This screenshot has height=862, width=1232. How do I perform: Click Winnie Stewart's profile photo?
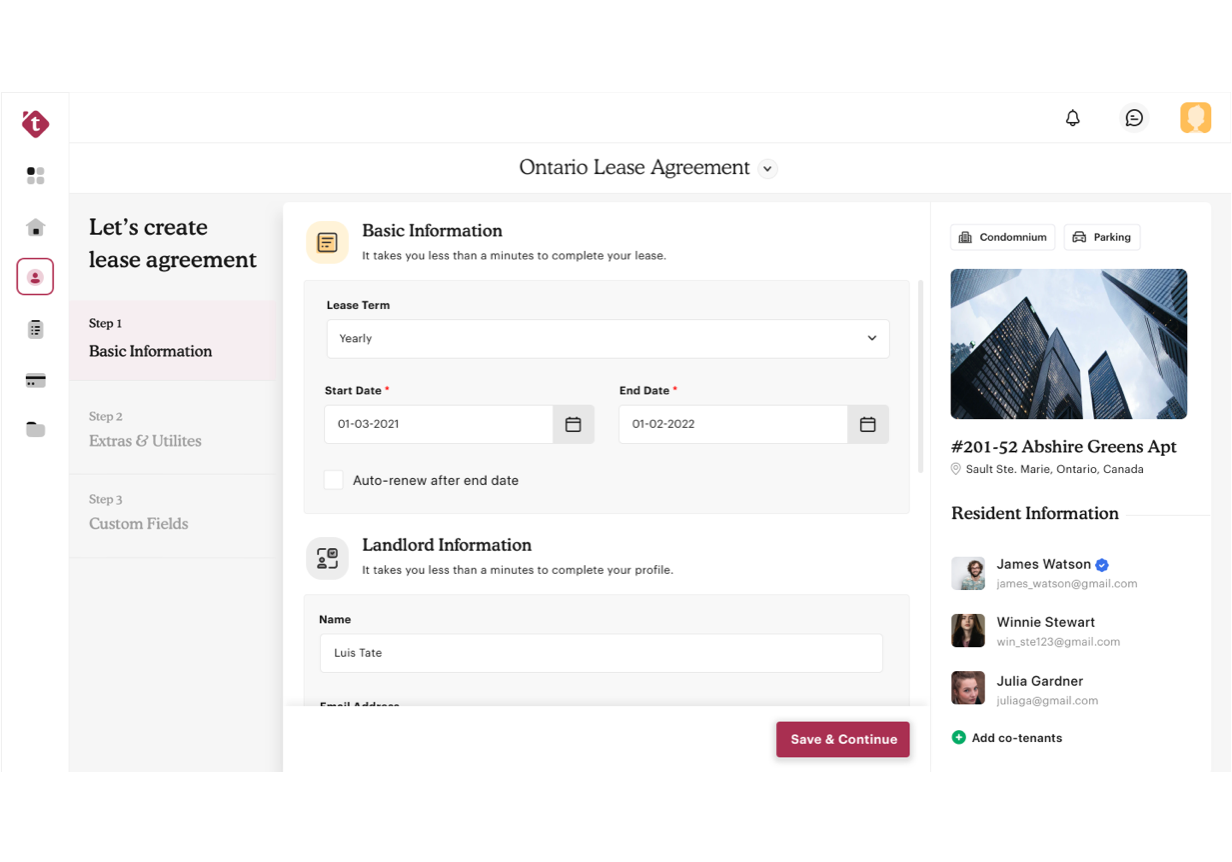(x=968, y=631)
